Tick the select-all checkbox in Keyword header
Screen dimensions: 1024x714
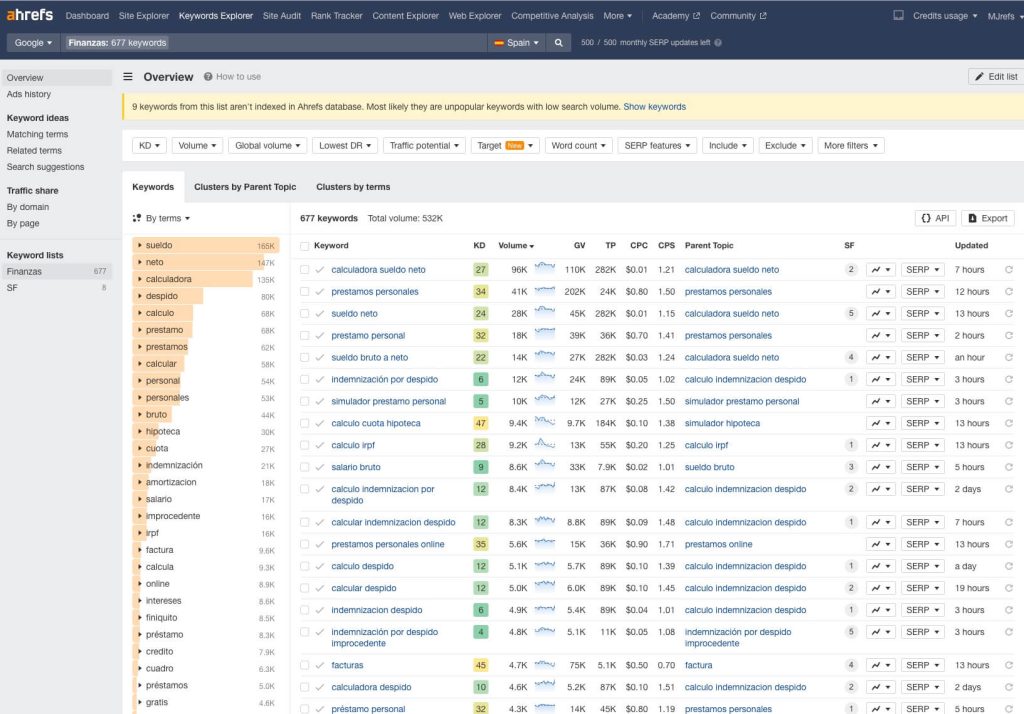pyautogui.click(x=305, y=246)
